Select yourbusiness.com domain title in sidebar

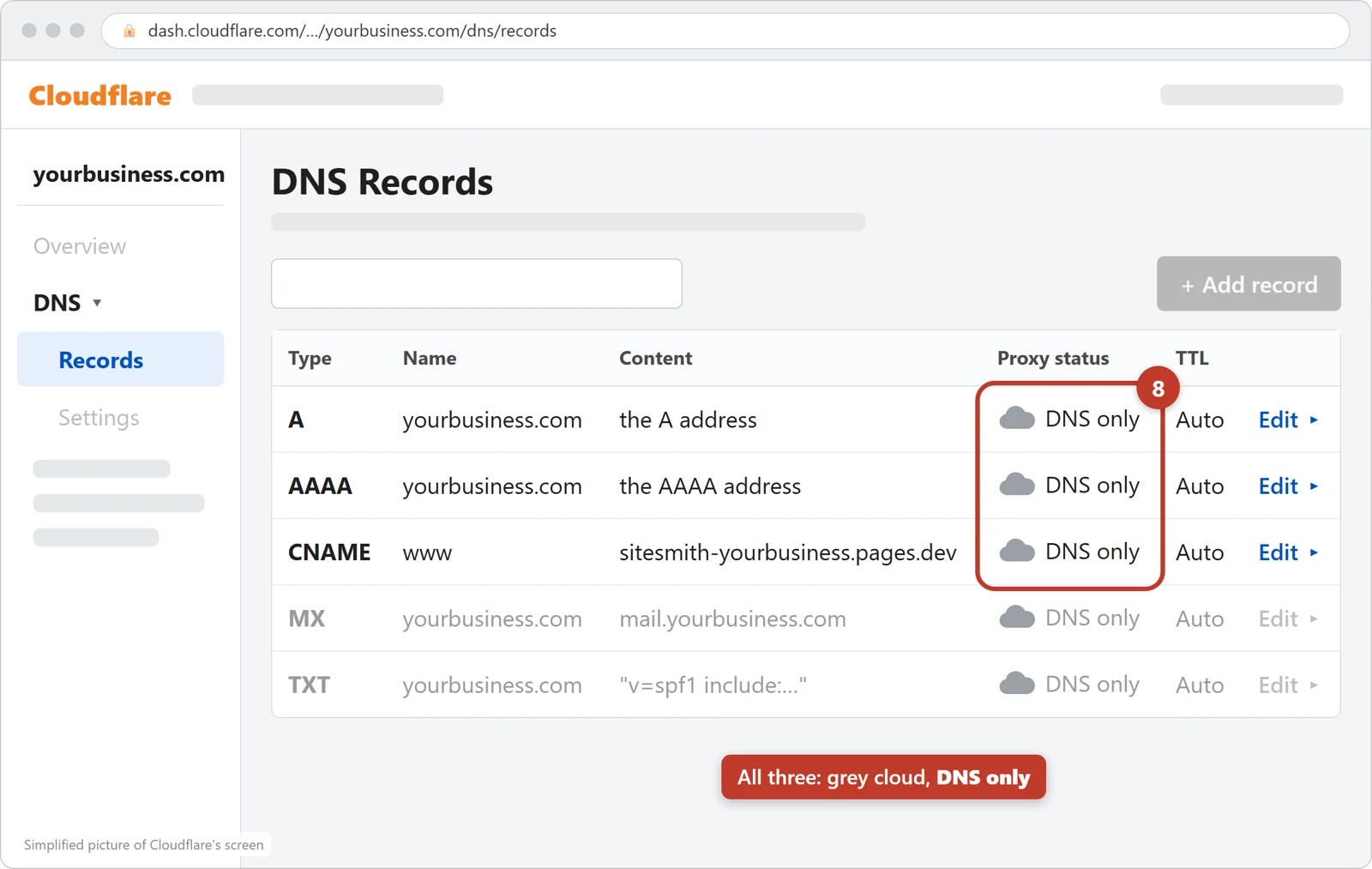129,174
